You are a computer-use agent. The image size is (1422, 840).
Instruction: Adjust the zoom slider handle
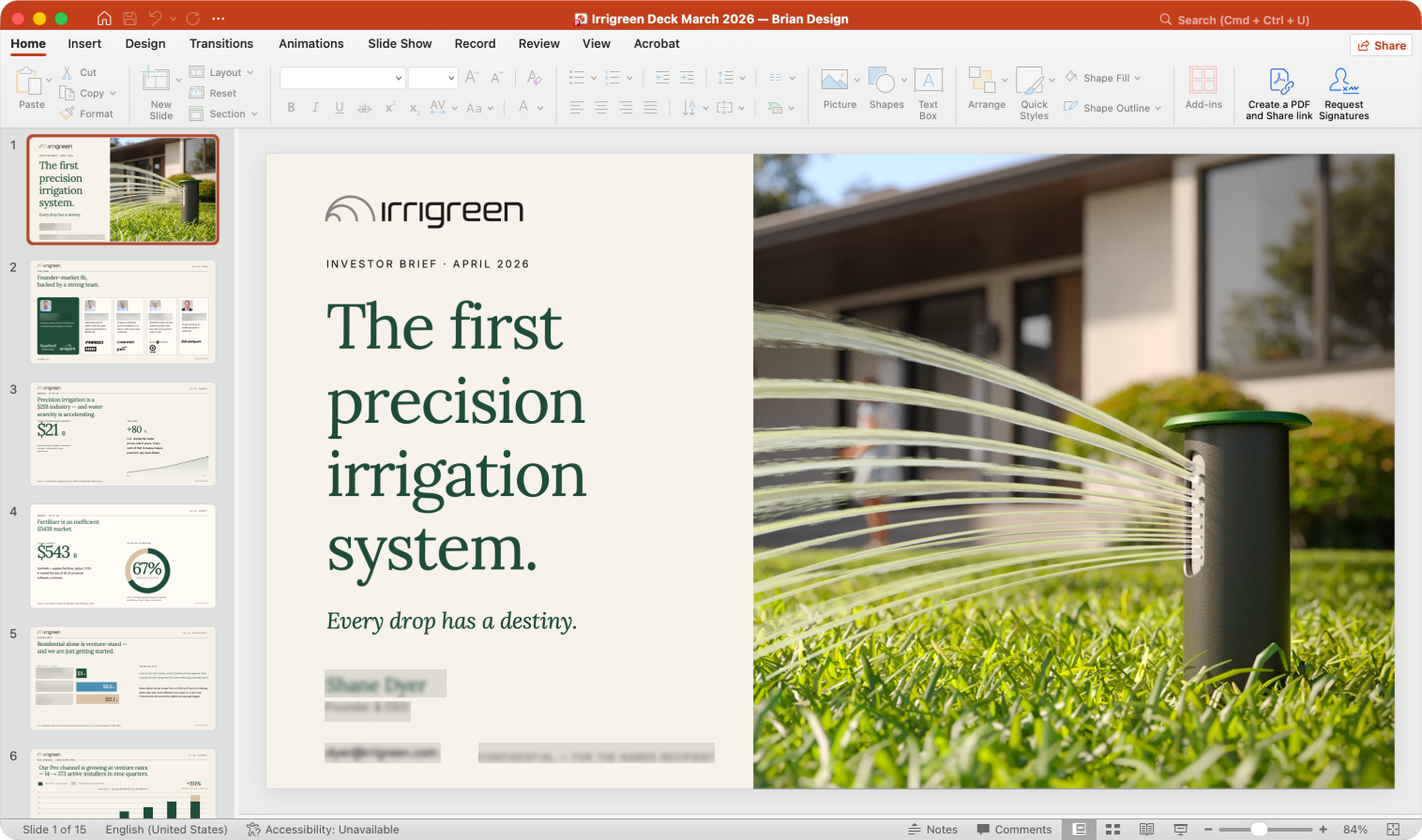click(1260, 830)
